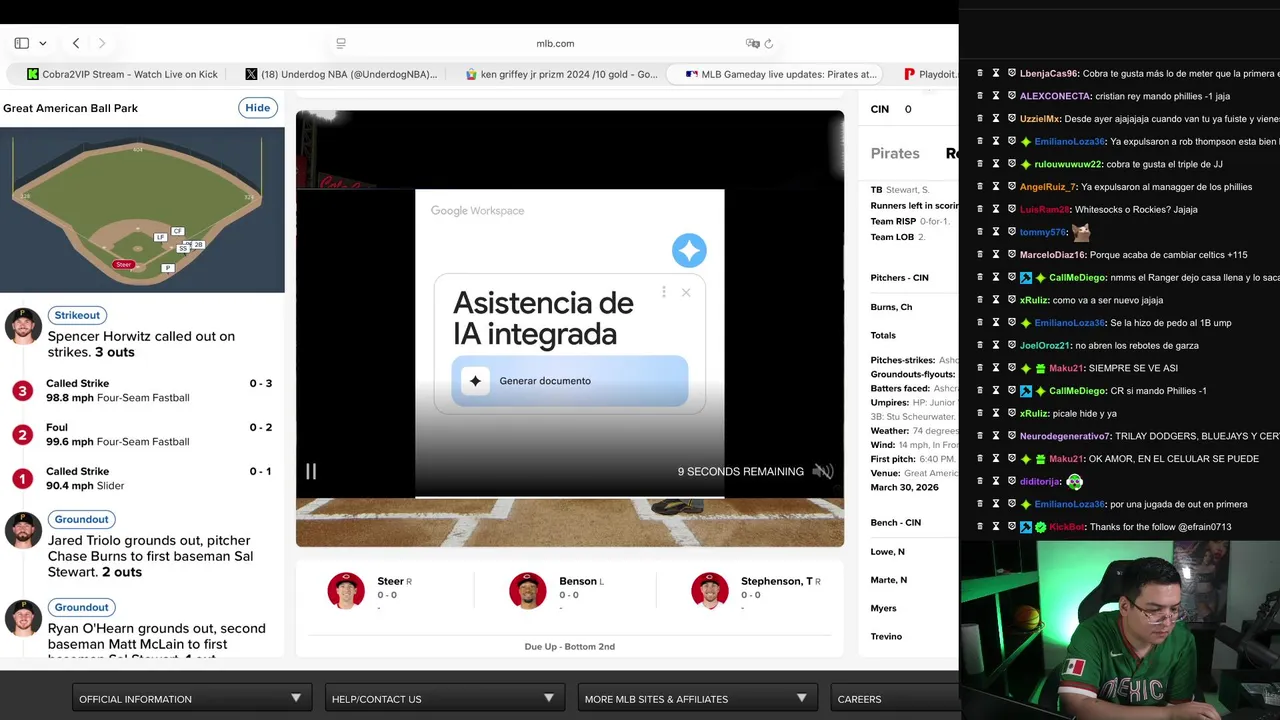Click the UzzielMx username in chat
This screenshot has width=1280, height=720.
pyautogui.click(x=1040, y=119)
